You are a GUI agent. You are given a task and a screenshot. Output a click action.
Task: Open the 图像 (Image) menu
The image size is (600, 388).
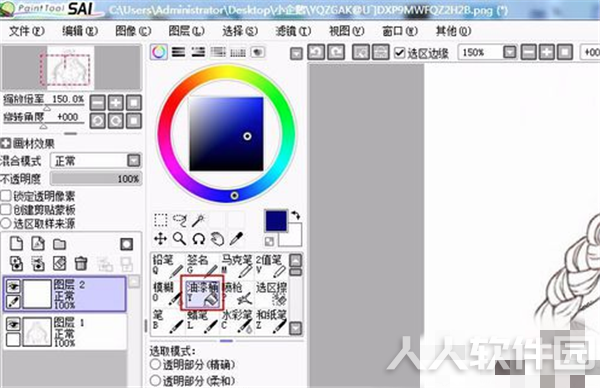point(133,31)
